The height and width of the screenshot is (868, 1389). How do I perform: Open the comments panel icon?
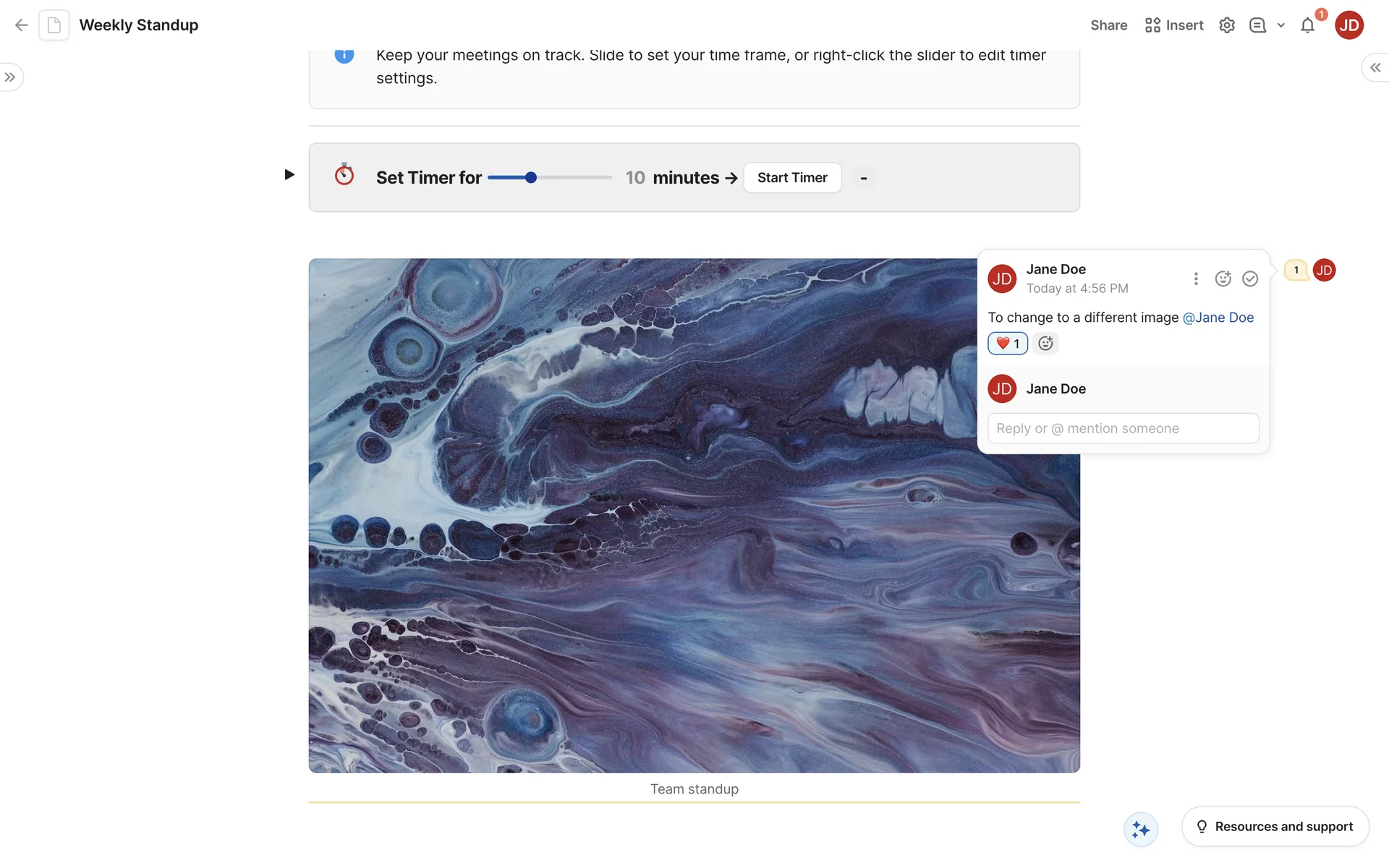click(1257, 25)
